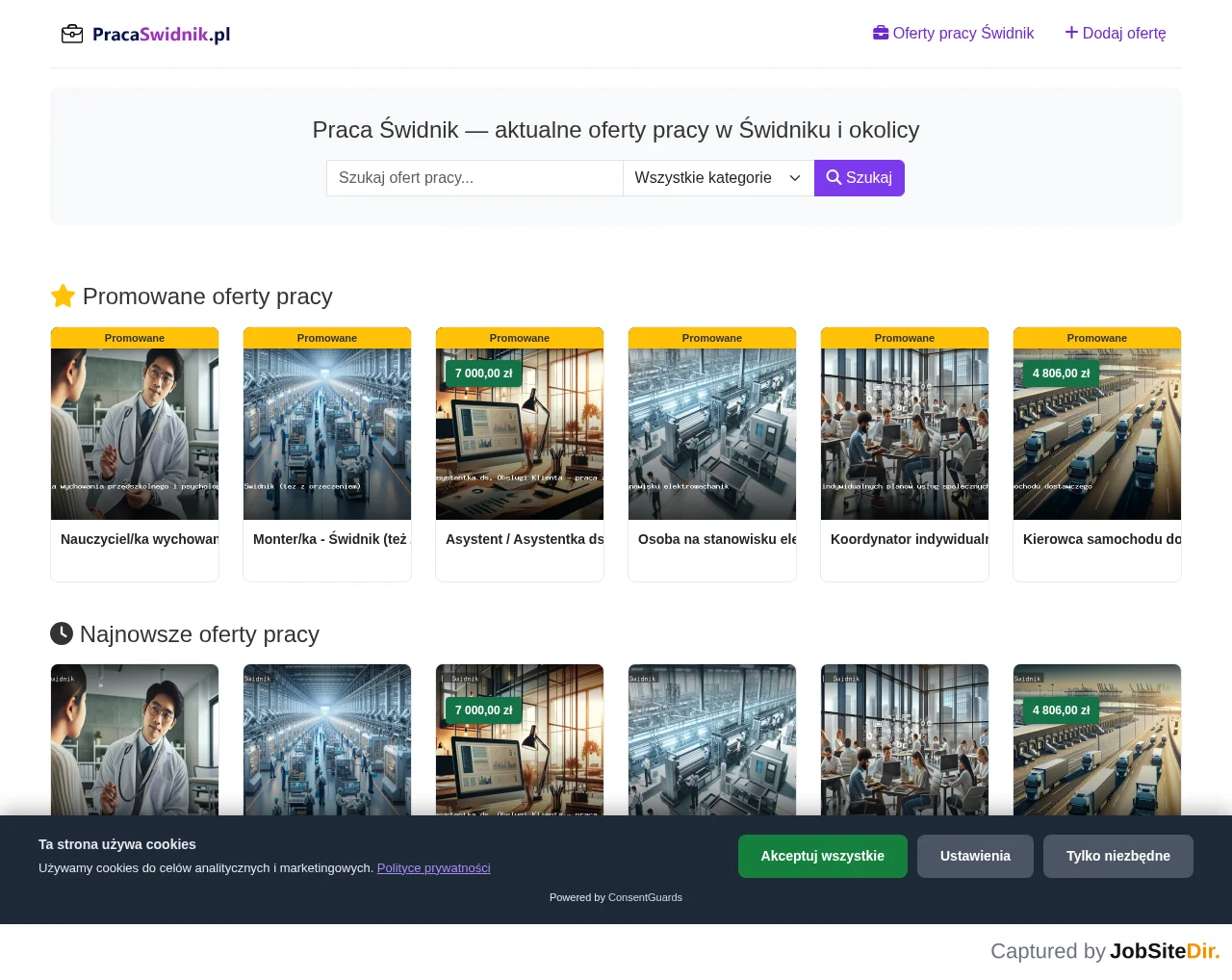
Task: Open cookie Ustawienia button
Action: [975, 856]
